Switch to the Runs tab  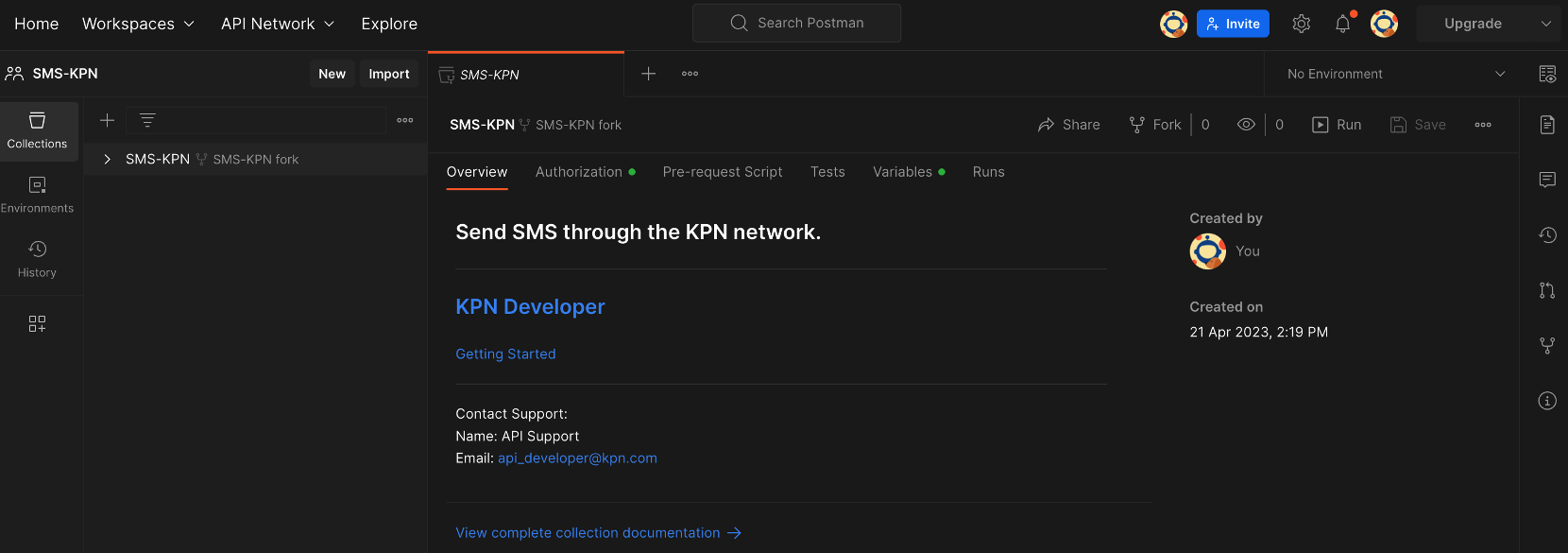pyautogui.click(x=989, y=172)
